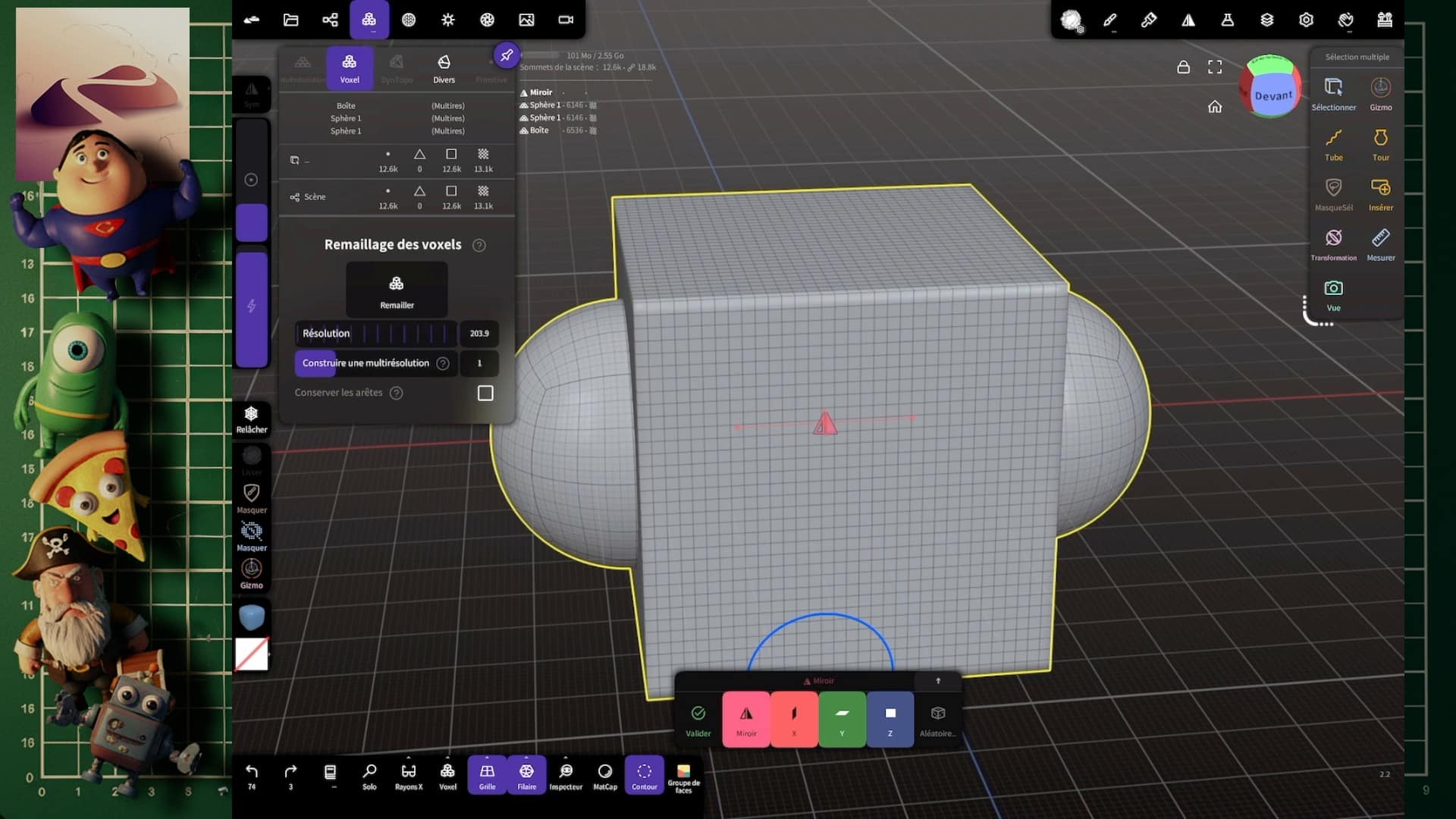Activate the Mesurer measure tool
The image size is (1456, 819).
pos(1380,244)
